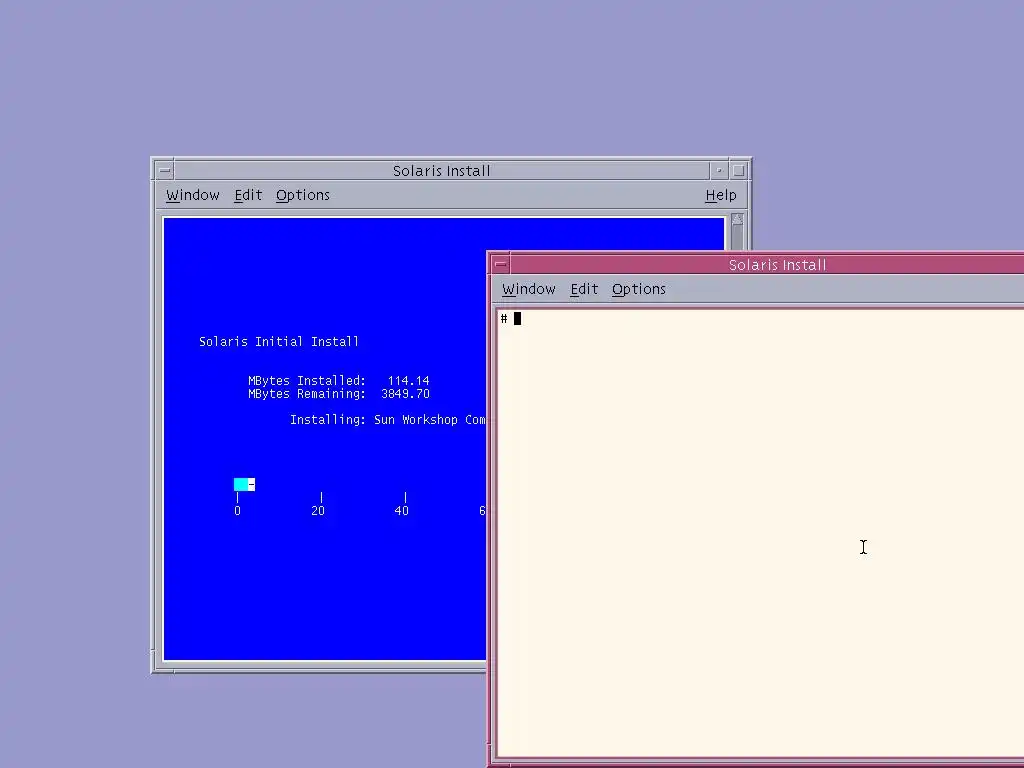1024x768 pixels.
Task: Open Options menu in back Solaris Install window
Action: tap(302, 195)
